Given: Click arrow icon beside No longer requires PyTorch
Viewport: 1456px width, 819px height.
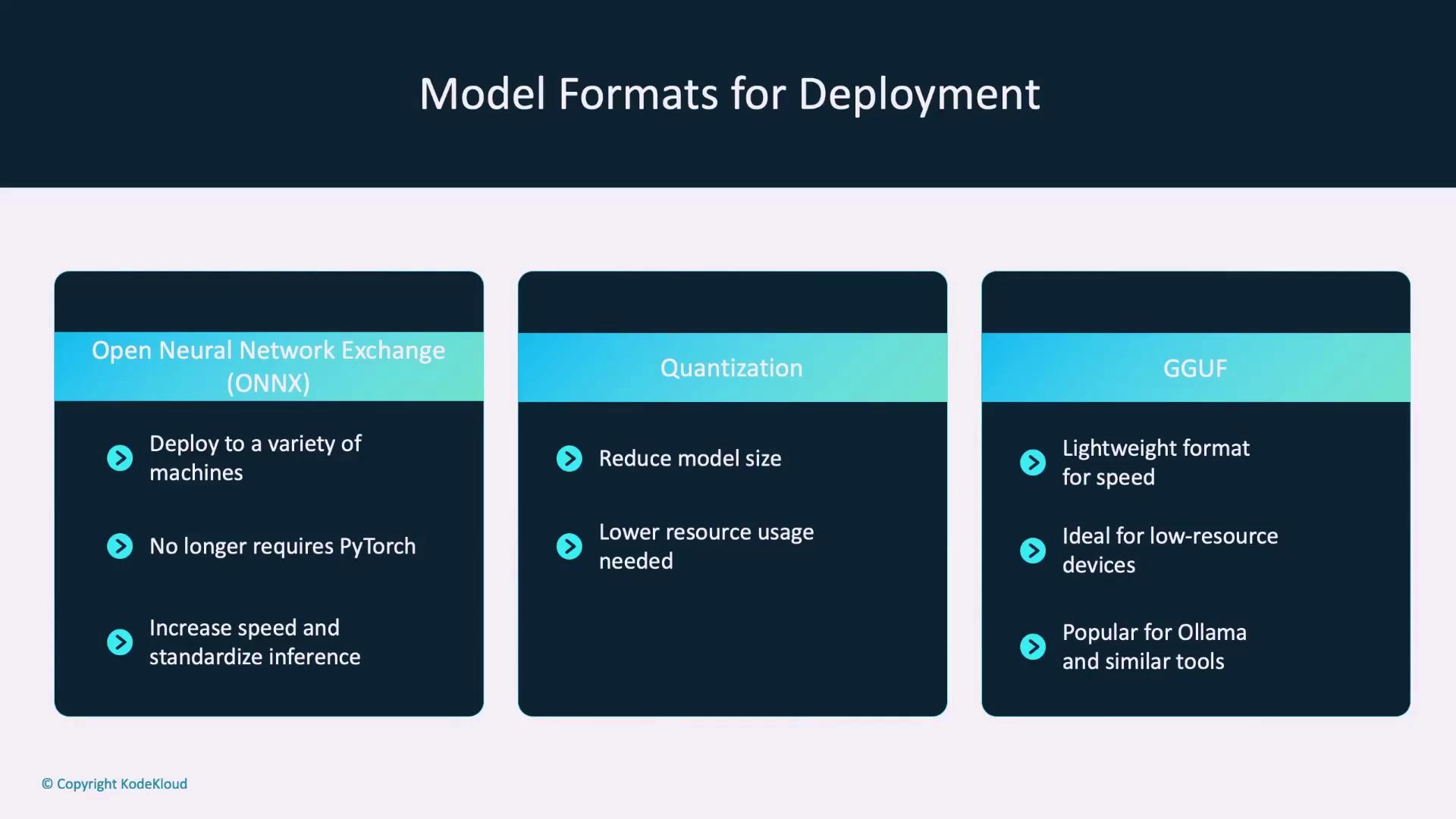Looking at the screenshot, I should click(x=120, y=546).
